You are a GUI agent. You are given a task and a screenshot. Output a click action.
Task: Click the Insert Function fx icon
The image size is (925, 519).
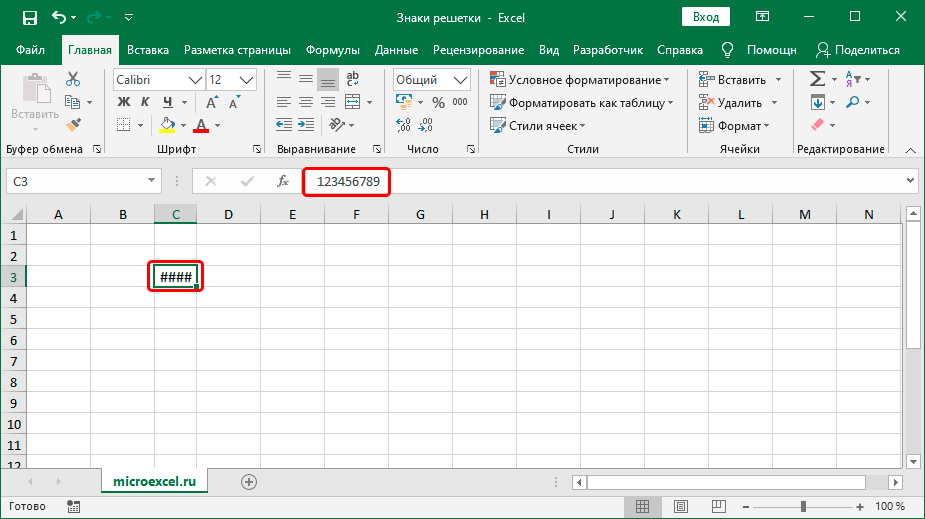283,181
